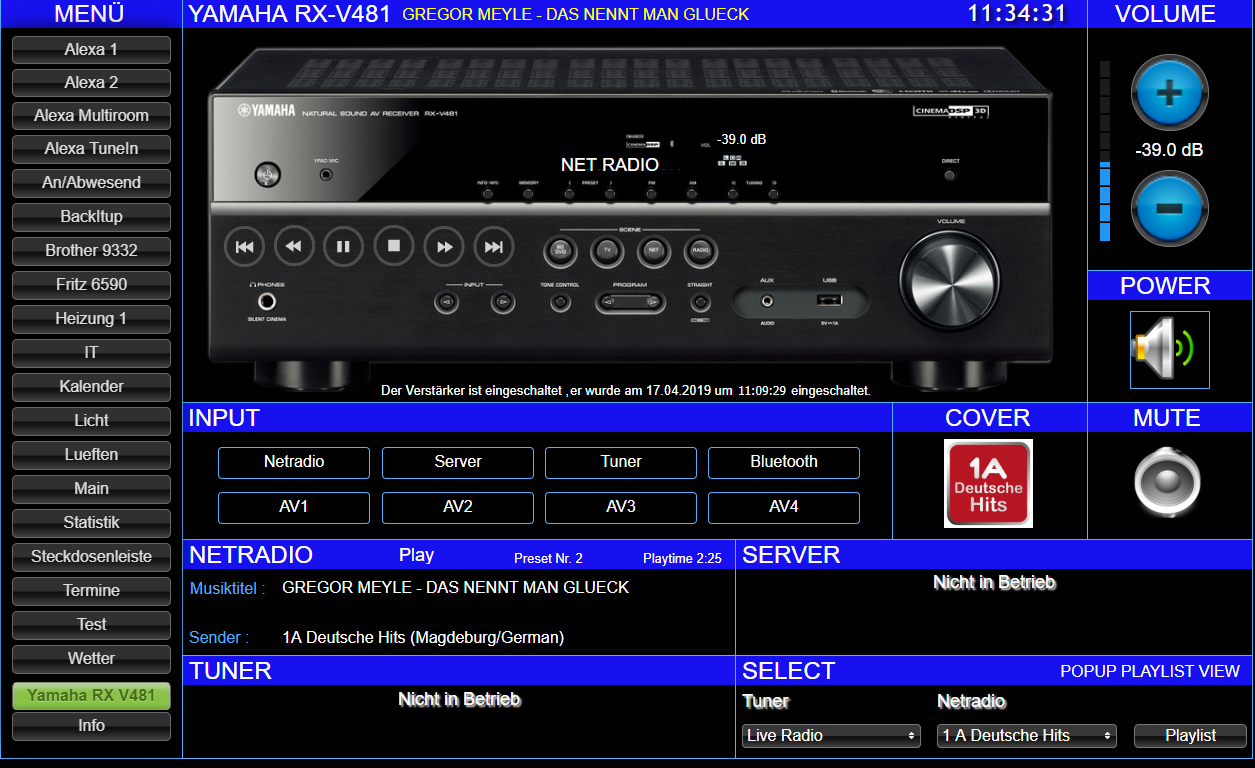
Task: Click the skip-previous button on the receiver
Action: [244, 246]
